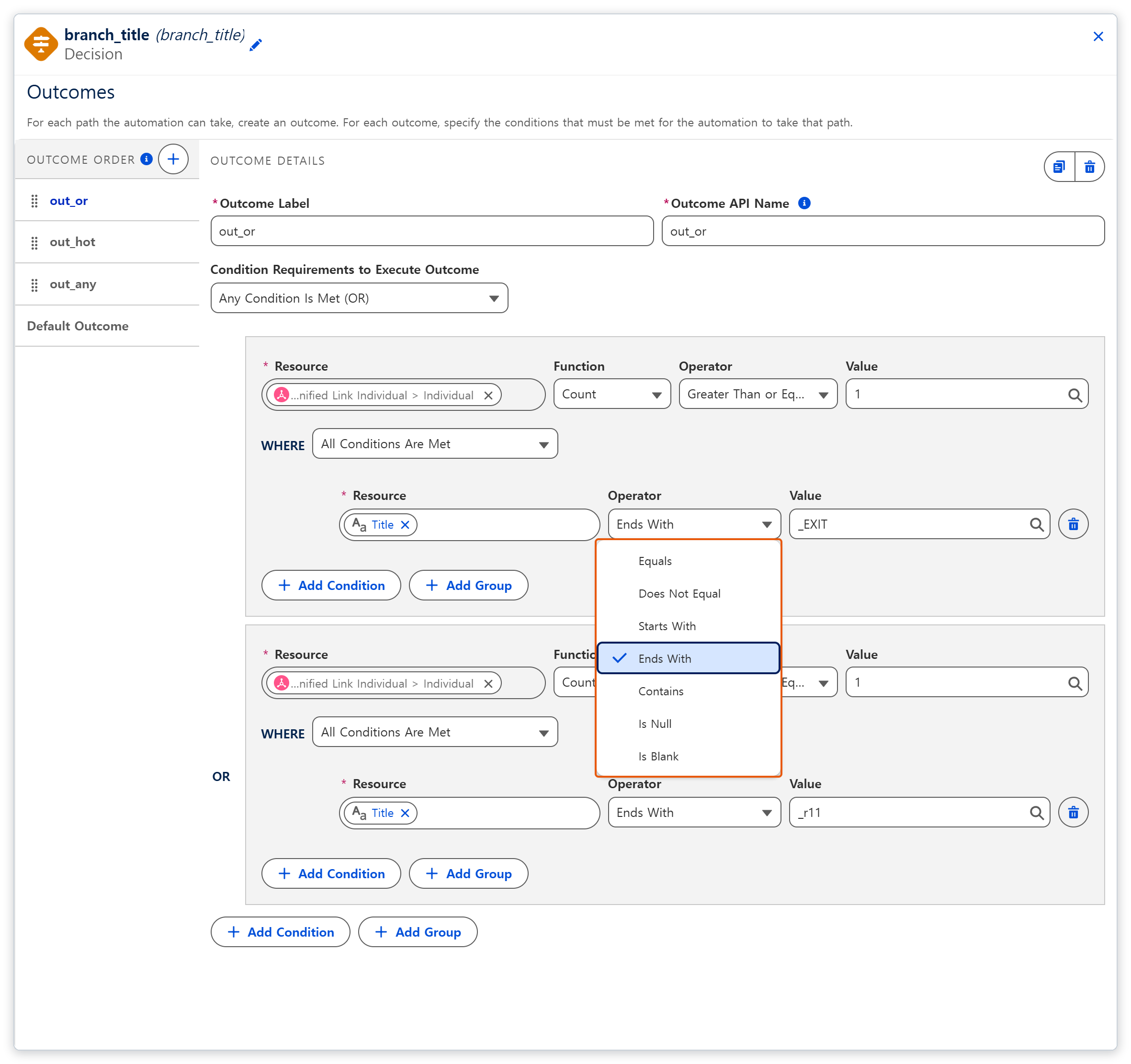Screen dimensions: 1131x1064
Task: Choose Is Blank from the operator list
Action: [x=689, y=756]
